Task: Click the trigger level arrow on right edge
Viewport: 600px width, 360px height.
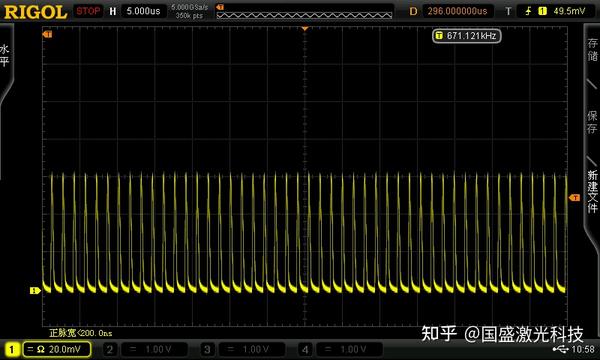Action: pyautogui.click(x=574, y=197)
